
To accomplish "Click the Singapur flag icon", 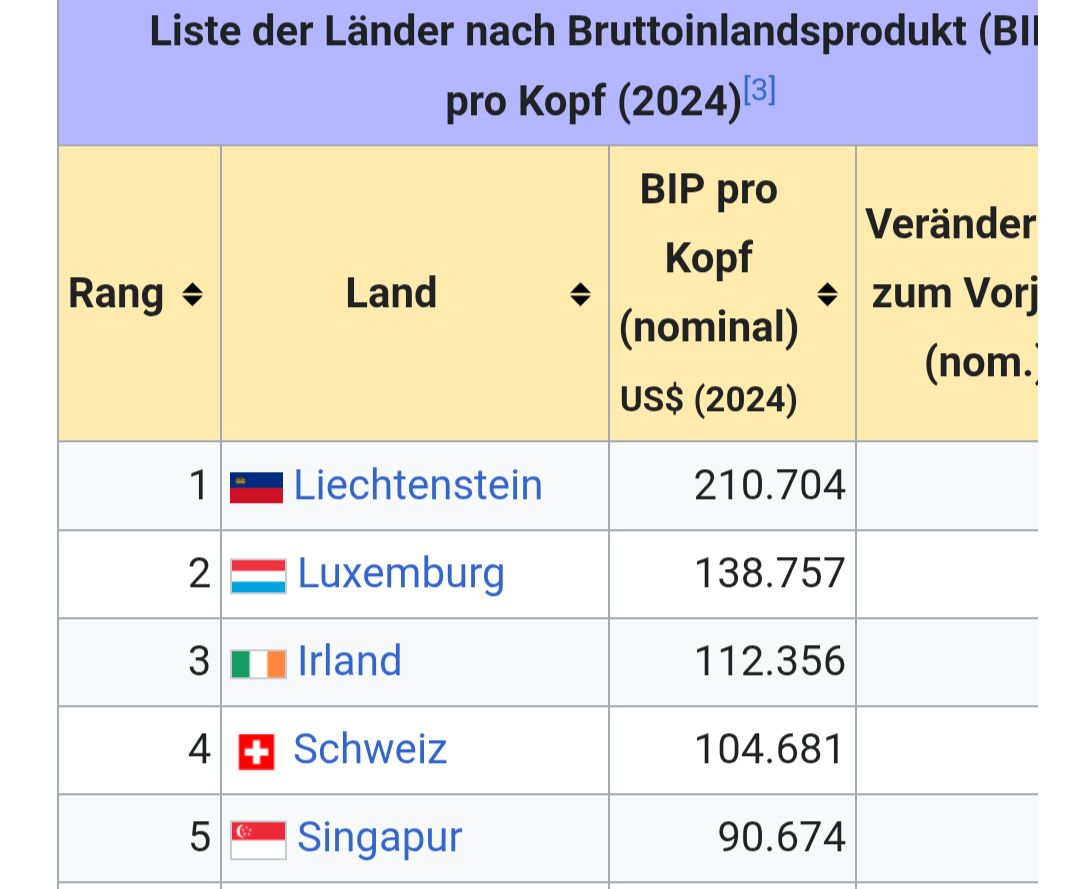I will (x=258, y=840).
